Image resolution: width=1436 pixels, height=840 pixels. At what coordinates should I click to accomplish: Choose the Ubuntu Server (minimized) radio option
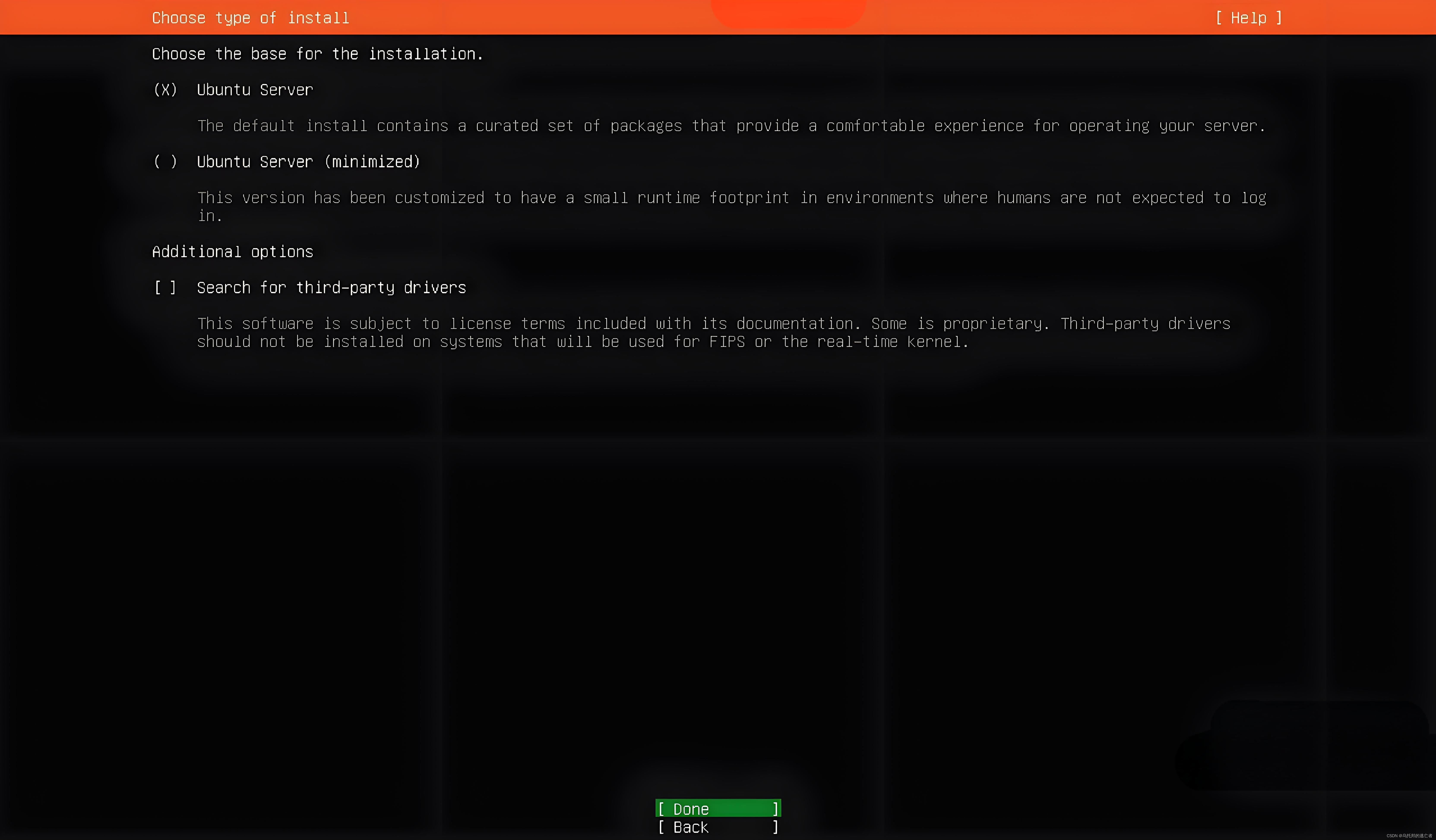click(165, 162)
